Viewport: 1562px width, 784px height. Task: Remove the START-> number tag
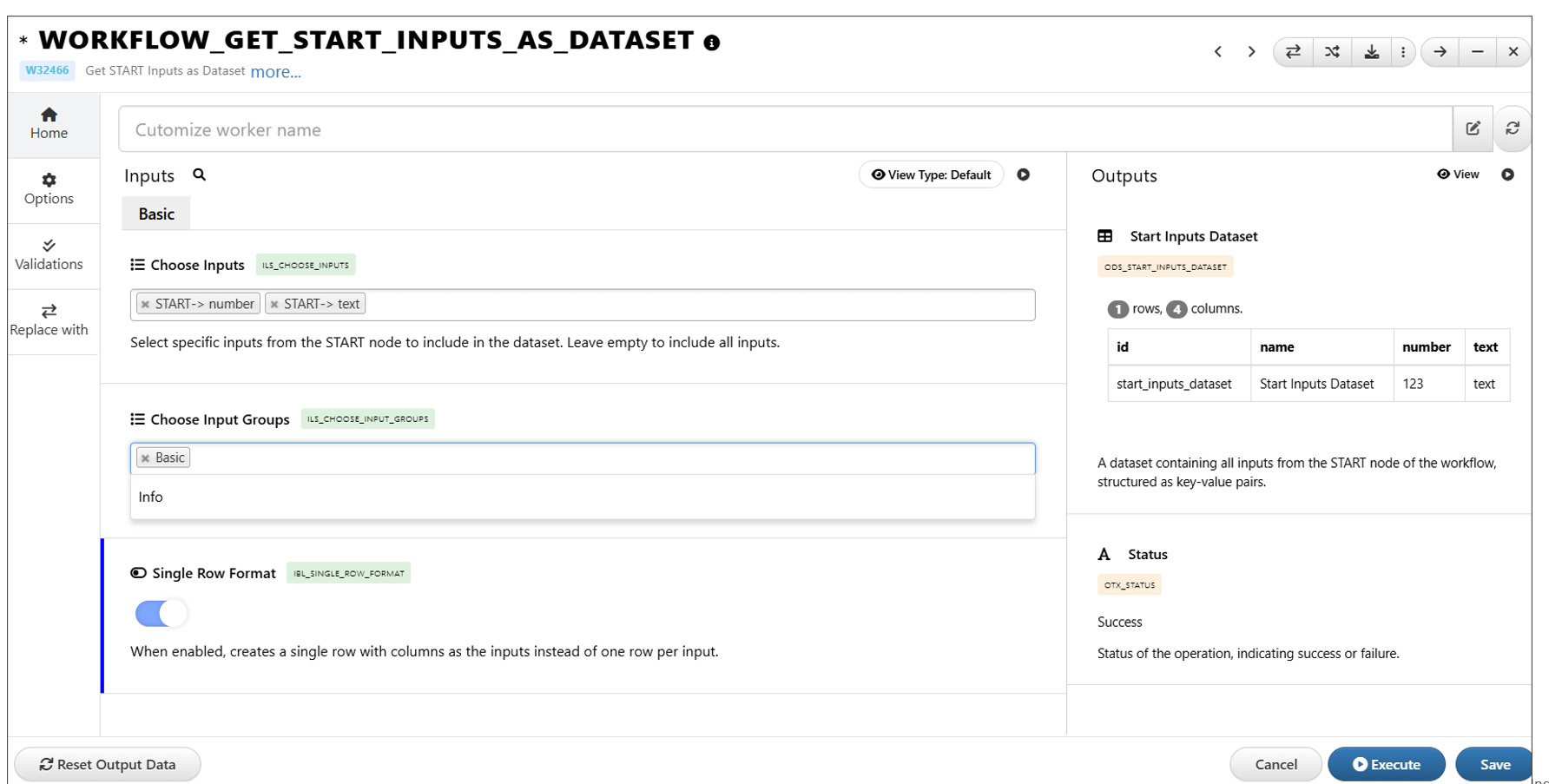click(146, 305)
